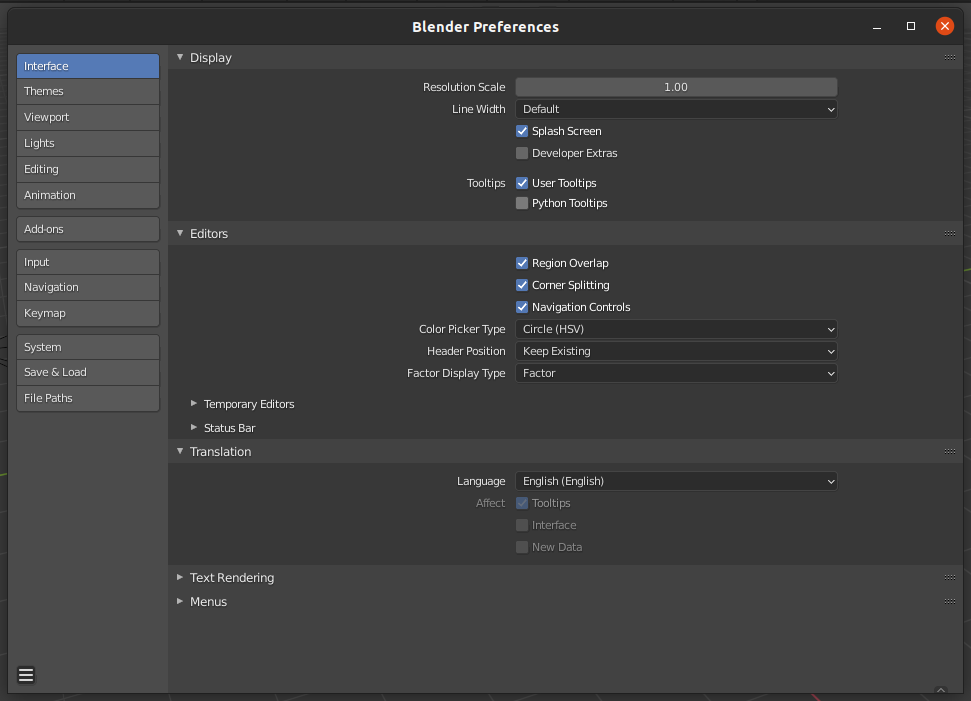The width and height of the screenshot is (971, 701).
Task: Toggle the Splash Screen checkbox
Action: coord(522,131)
